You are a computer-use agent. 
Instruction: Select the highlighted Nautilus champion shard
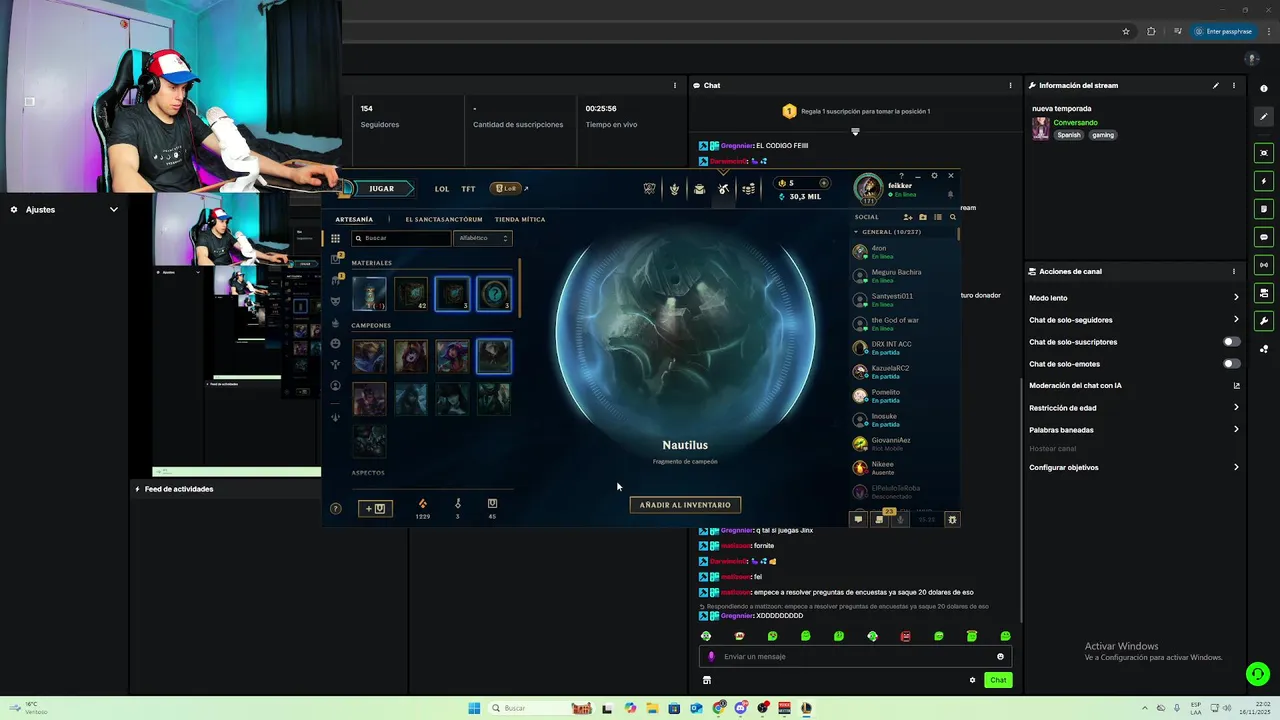pos(494,356)
